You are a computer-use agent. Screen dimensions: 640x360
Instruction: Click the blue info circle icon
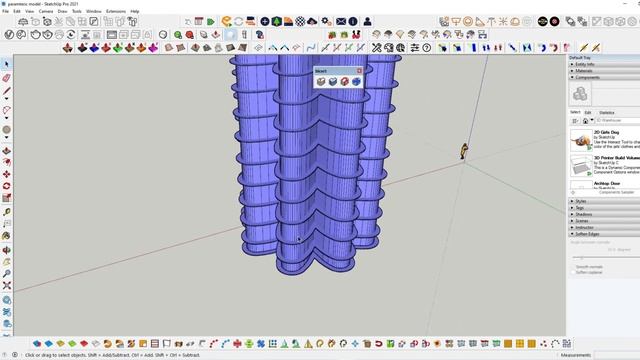click(x=353, y=21)
